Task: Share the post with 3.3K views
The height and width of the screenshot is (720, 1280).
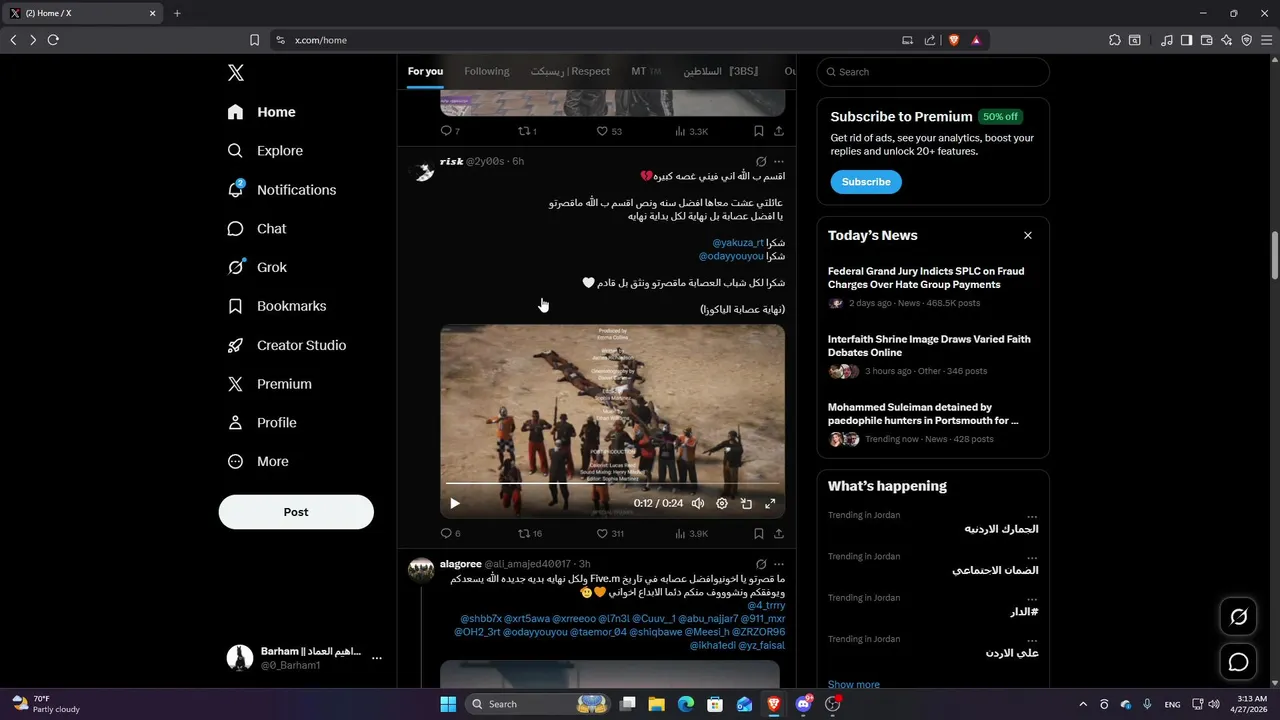Action: point(779,131)
